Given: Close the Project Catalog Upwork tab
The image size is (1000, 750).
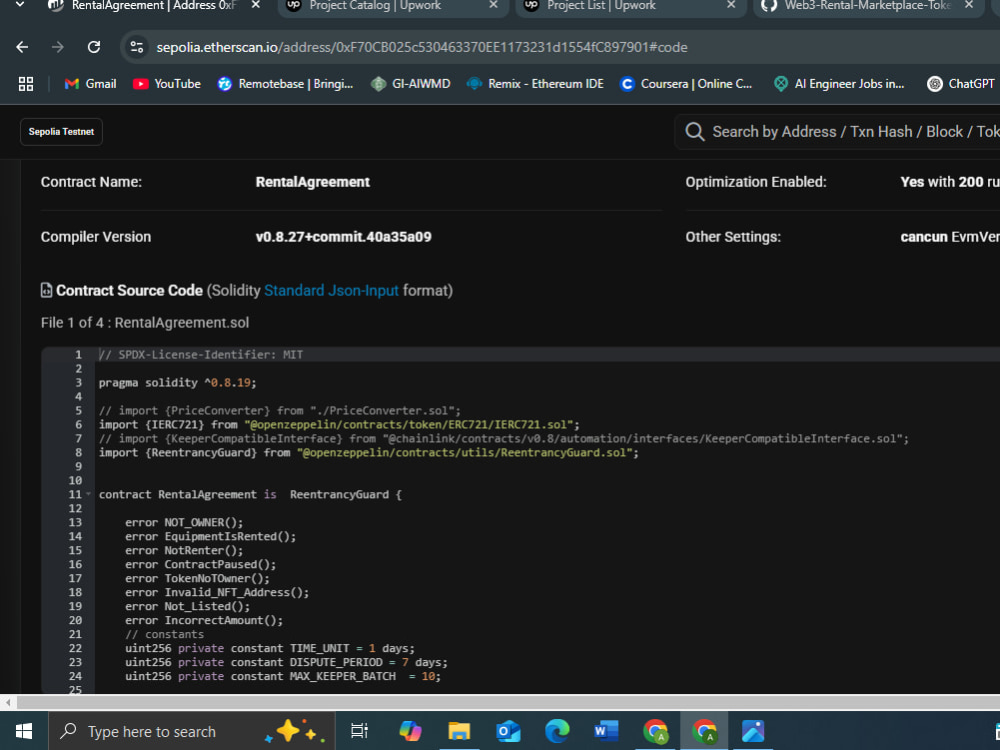Looking at the screenshot, I should [x=493, y=5].
